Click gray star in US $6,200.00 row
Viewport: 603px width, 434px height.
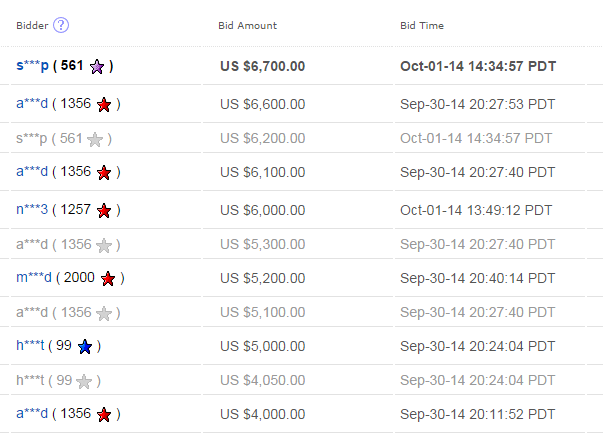point(95,139)
